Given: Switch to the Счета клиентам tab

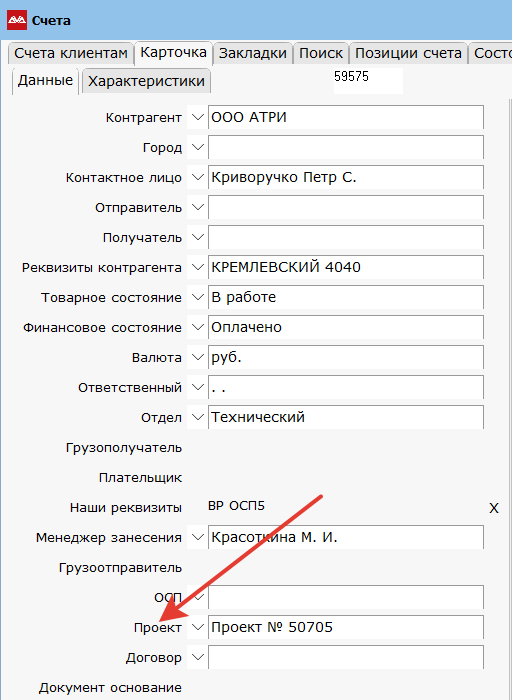Looking at the screenshot, I should (x=71, y=54).
